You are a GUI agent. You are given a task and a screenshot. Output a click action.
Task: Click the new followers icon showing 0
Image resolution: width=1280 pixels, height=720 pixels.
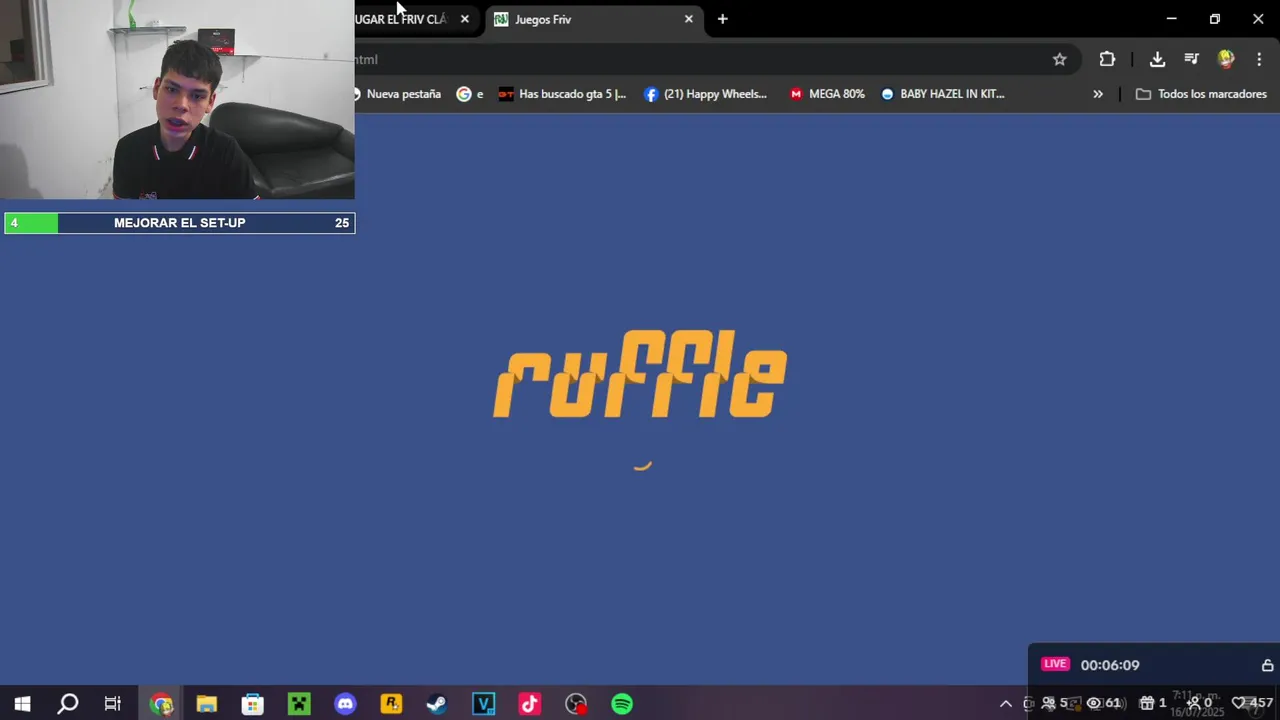[1199, 703]
